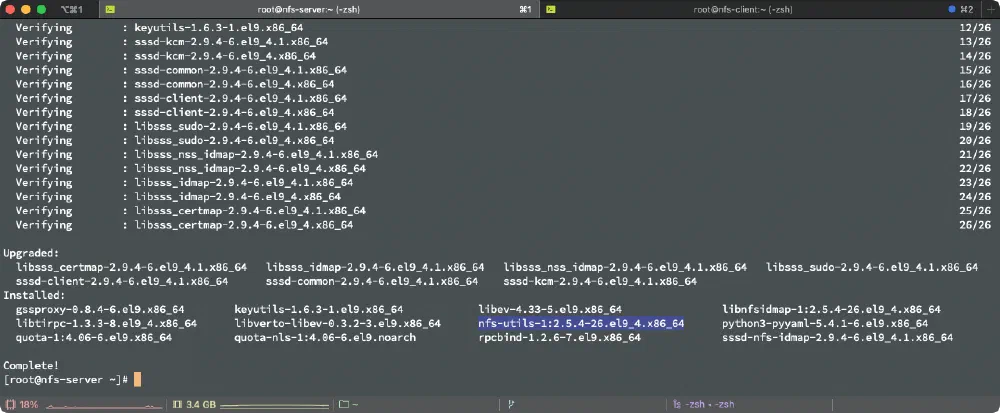Click the "Complete!" message
1000x413 pixels.
click(x=31, y=365)
